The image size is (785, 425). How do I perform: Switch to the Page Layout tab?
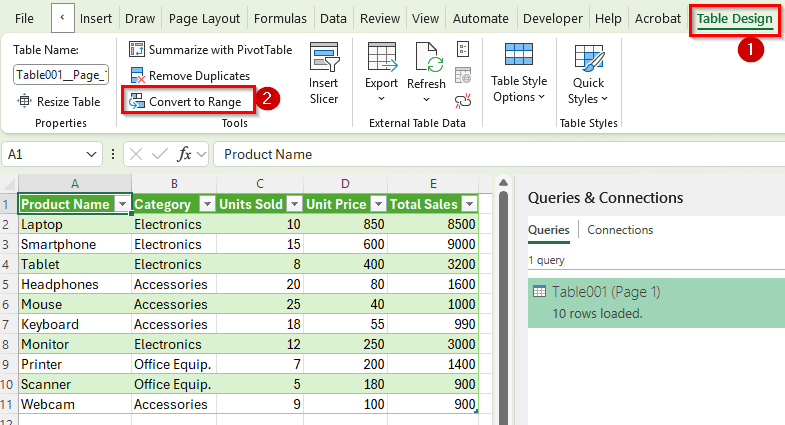(204, 19)
